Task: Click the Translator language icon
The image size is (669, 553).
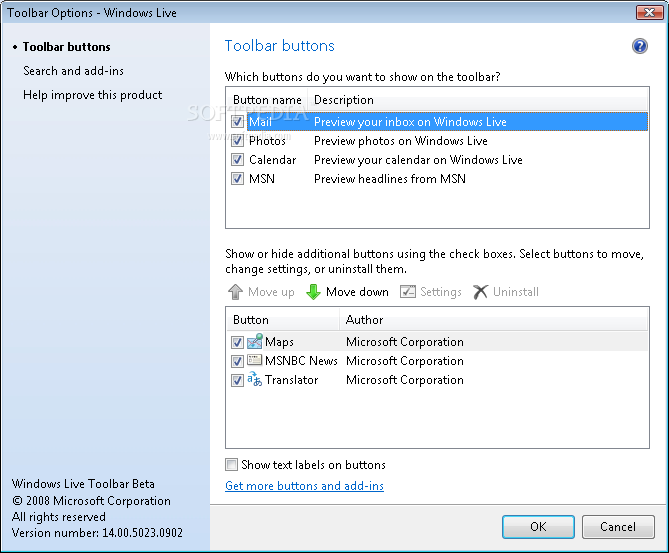Action: point(255,379)
